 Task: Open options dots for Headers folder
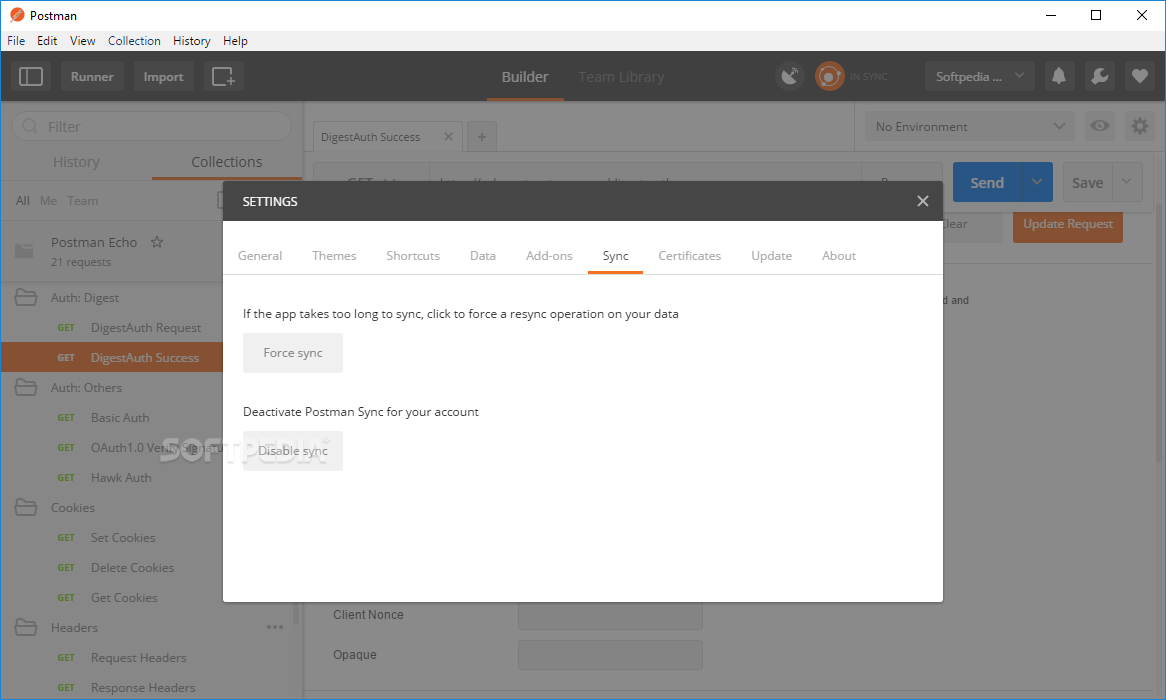click(x=275, y=627)
